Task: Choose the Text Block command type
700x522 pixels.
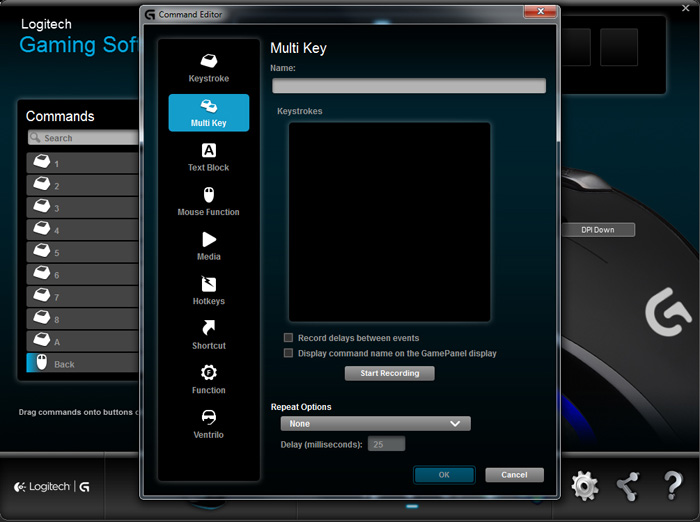Action: click(208, 157)
